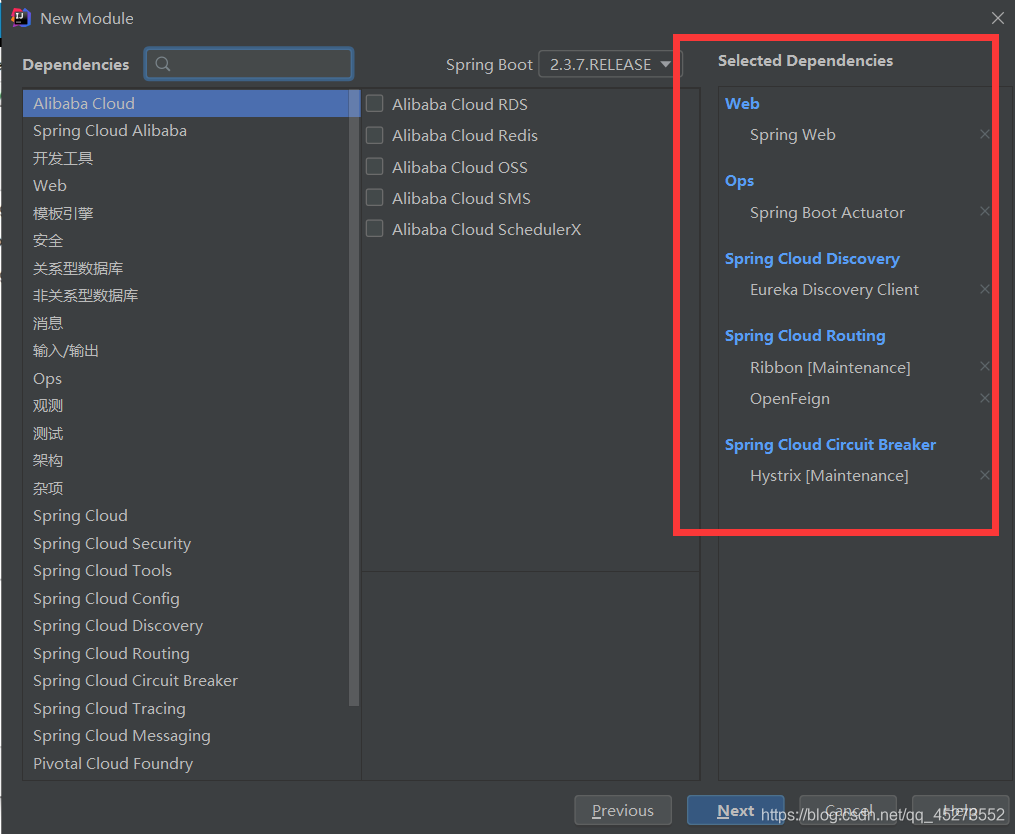The width and height of the screenshot is (1015, 834).
Task: Focus the dependencies search field
Action: 249,64
